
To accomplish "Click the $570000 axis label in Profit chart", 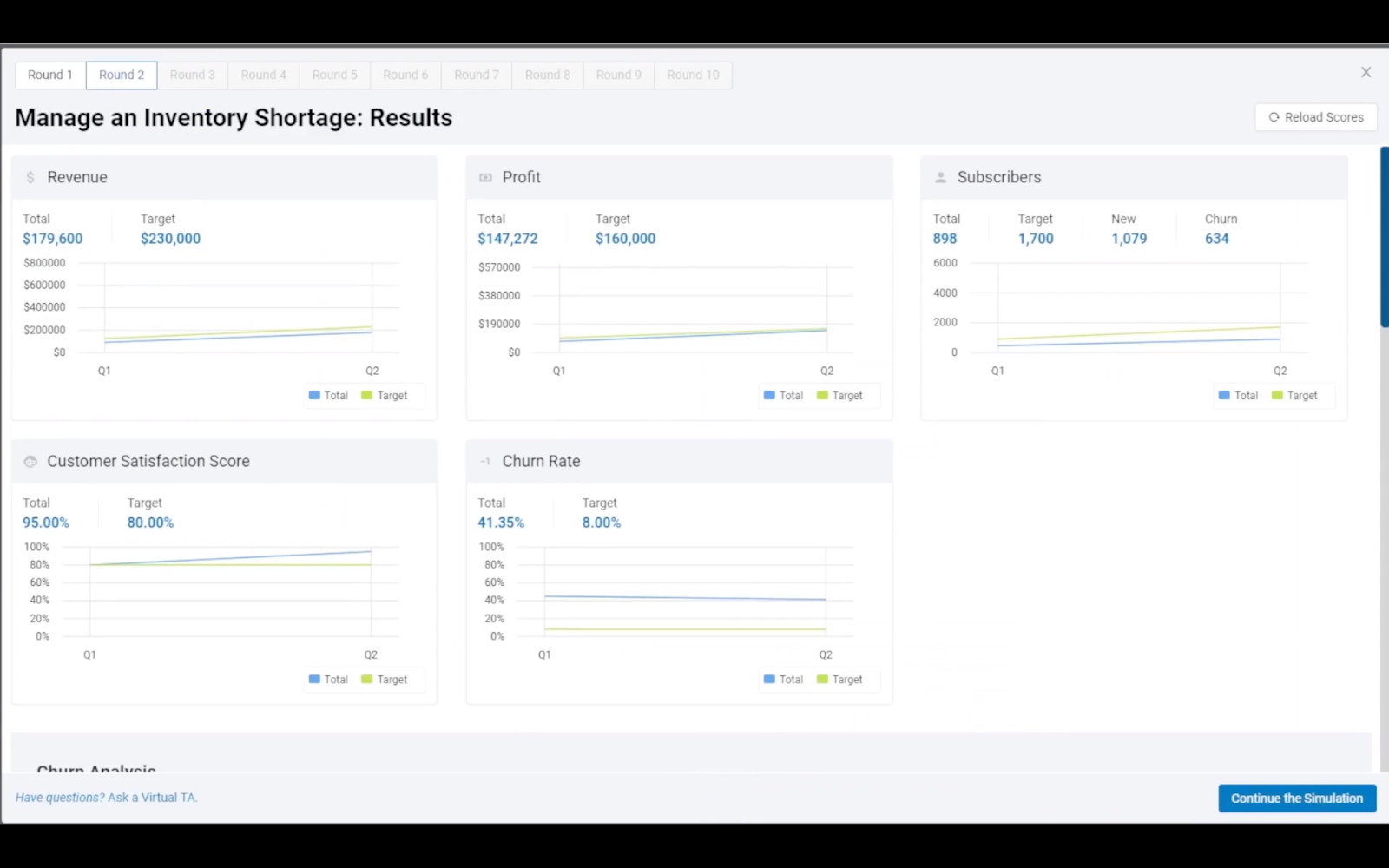I will pos(499,267).
